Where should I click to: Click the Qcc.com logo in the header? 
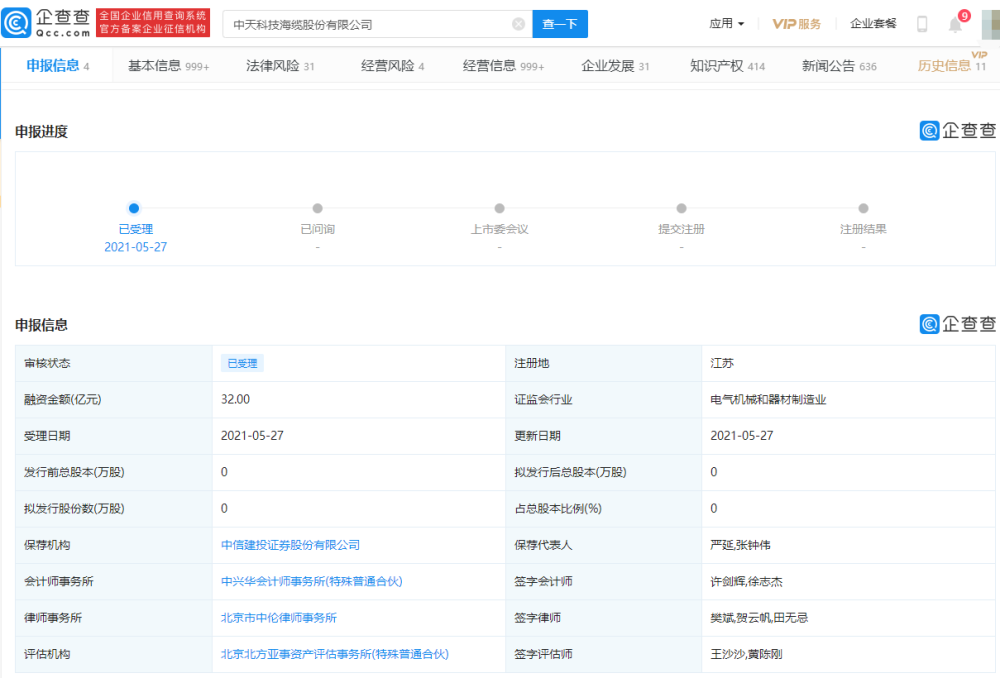(47, 23)
